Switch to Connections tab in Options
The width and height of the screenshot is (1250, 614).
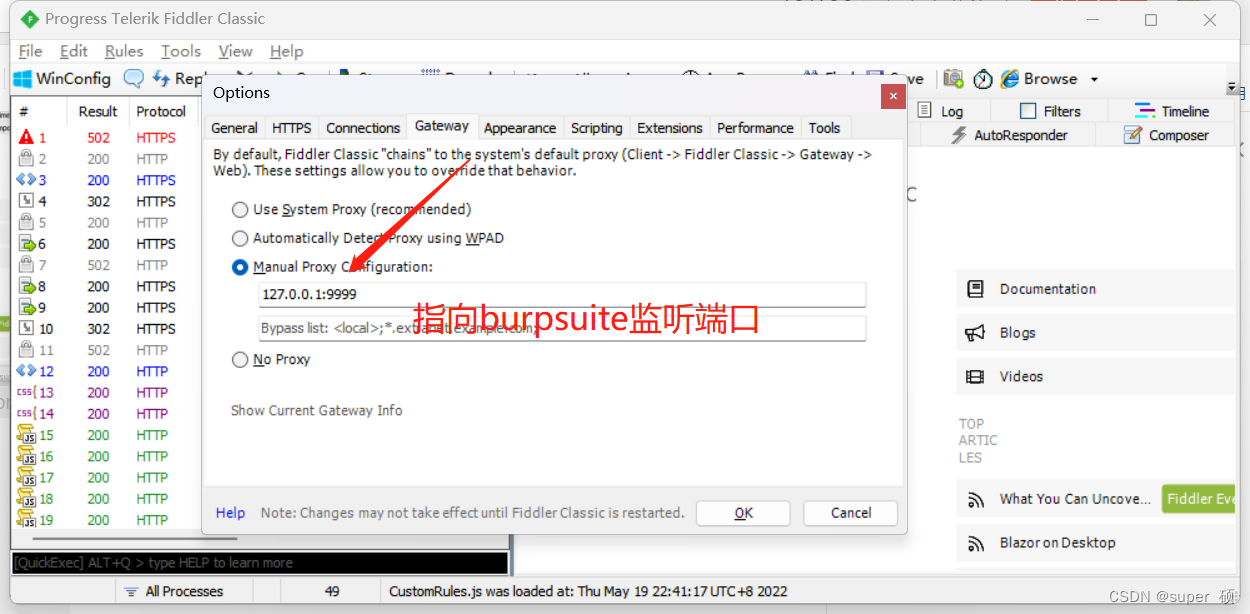(x=363, y=128)
